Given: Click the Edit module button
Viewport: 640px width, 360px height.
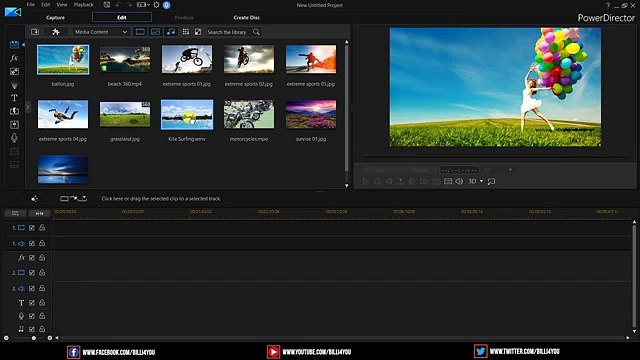Looking at the screenshot, I should click(122, 17).
